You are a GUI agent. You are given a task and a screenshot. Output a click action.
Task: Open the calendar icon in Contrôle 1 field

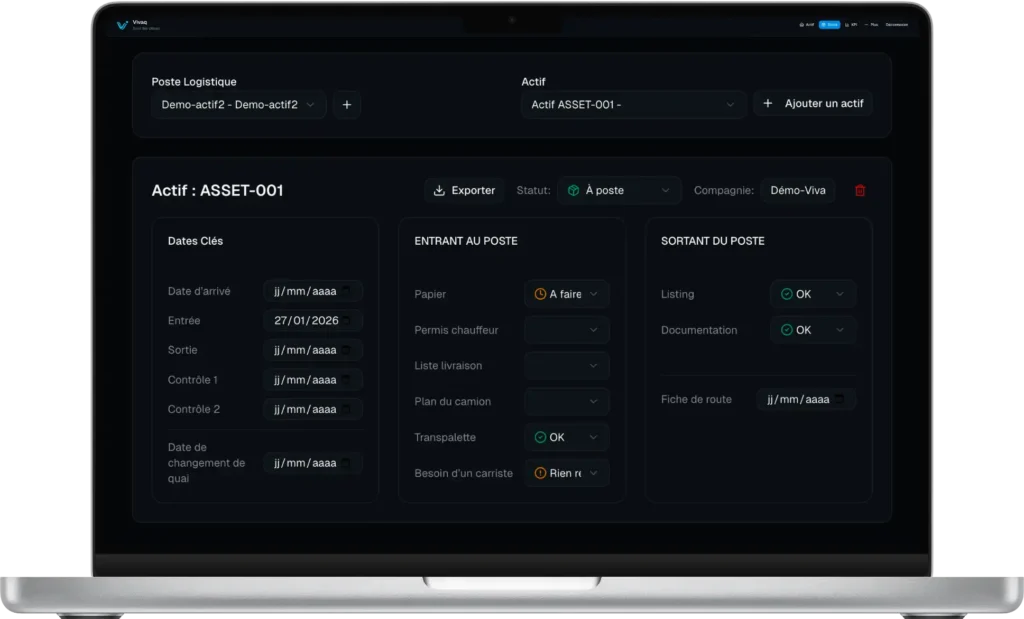click(346, 380)
